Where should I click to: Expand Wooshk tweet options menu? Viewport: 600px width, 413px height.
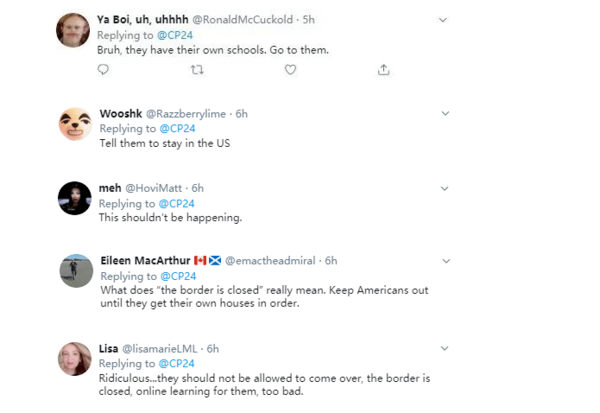pyautogui.click(x=443, y=115)
